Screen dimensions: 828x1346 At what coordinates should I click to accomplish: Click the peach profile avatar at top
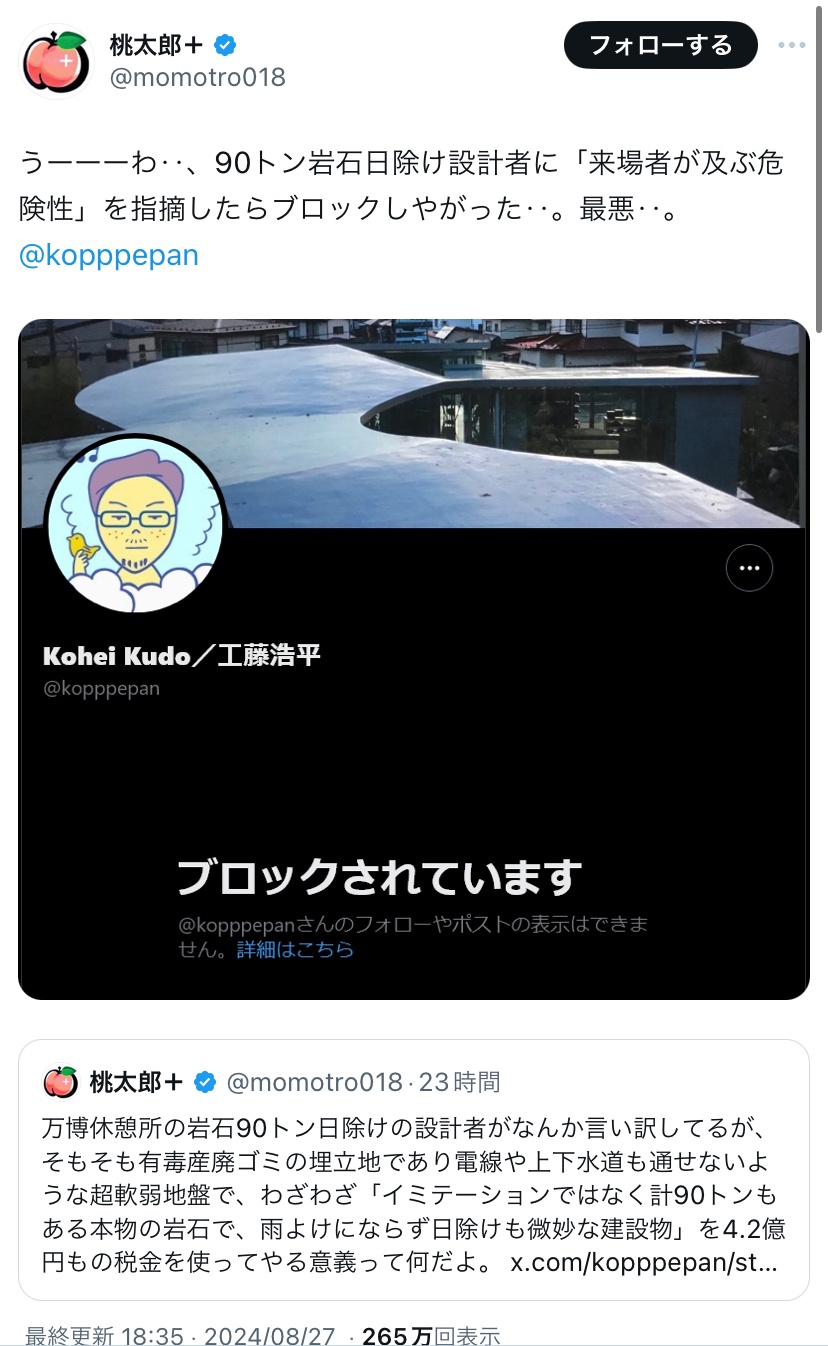[x=57, y=61]
